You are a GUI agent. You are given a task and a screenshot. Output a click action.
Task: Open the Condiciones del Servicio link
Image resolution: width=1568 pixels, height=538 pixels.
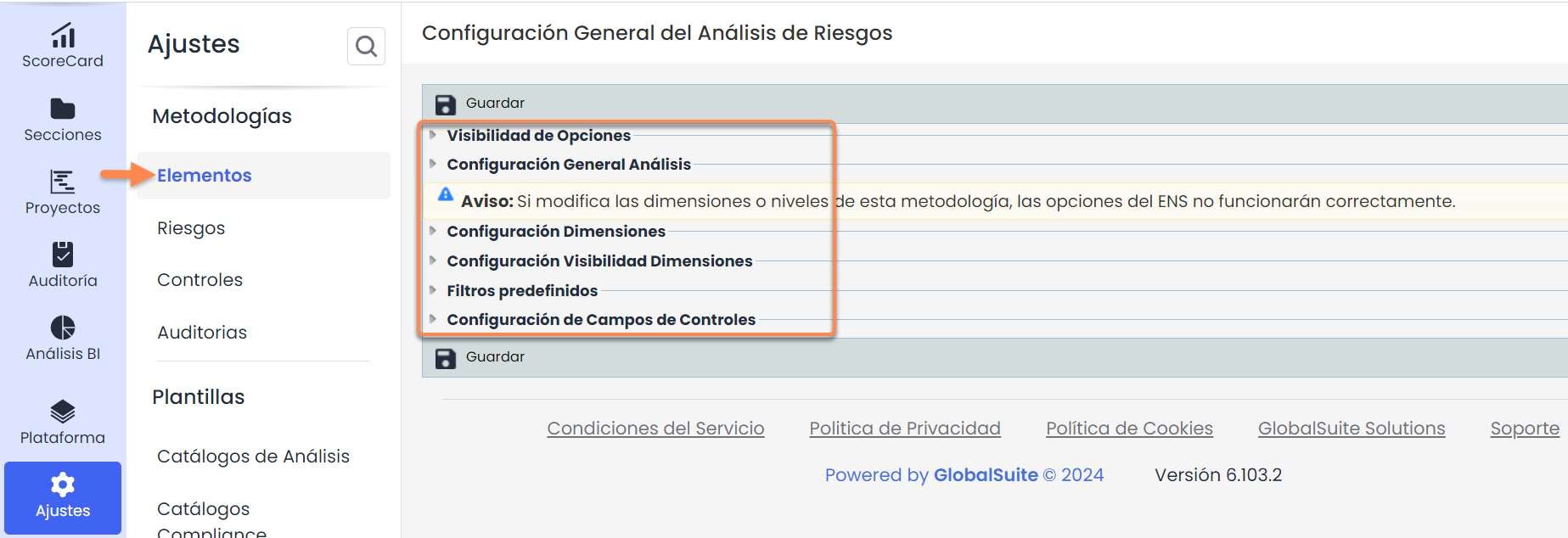655,429
